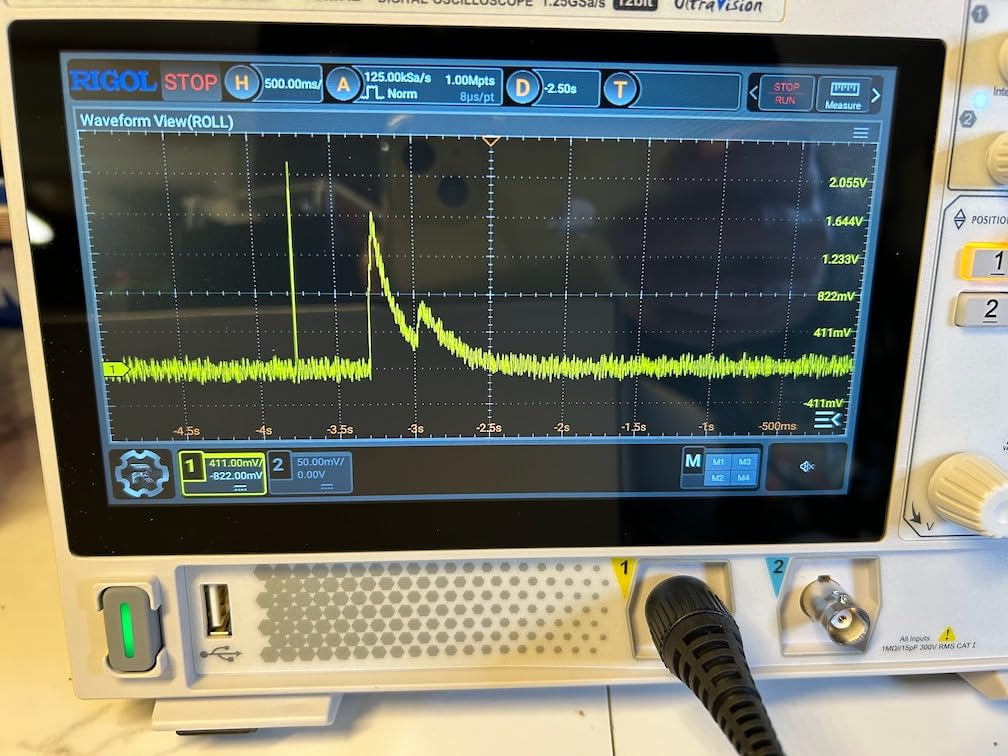Open the gear function navigation menu

click(141, 474)
